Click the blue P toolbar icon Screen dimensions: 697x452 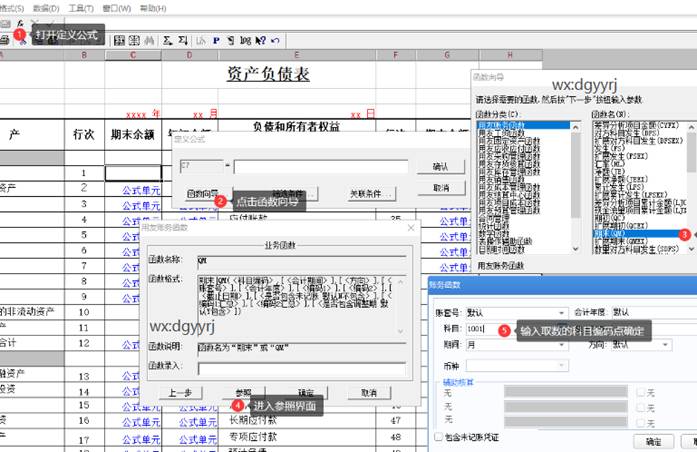coord(216,40)
